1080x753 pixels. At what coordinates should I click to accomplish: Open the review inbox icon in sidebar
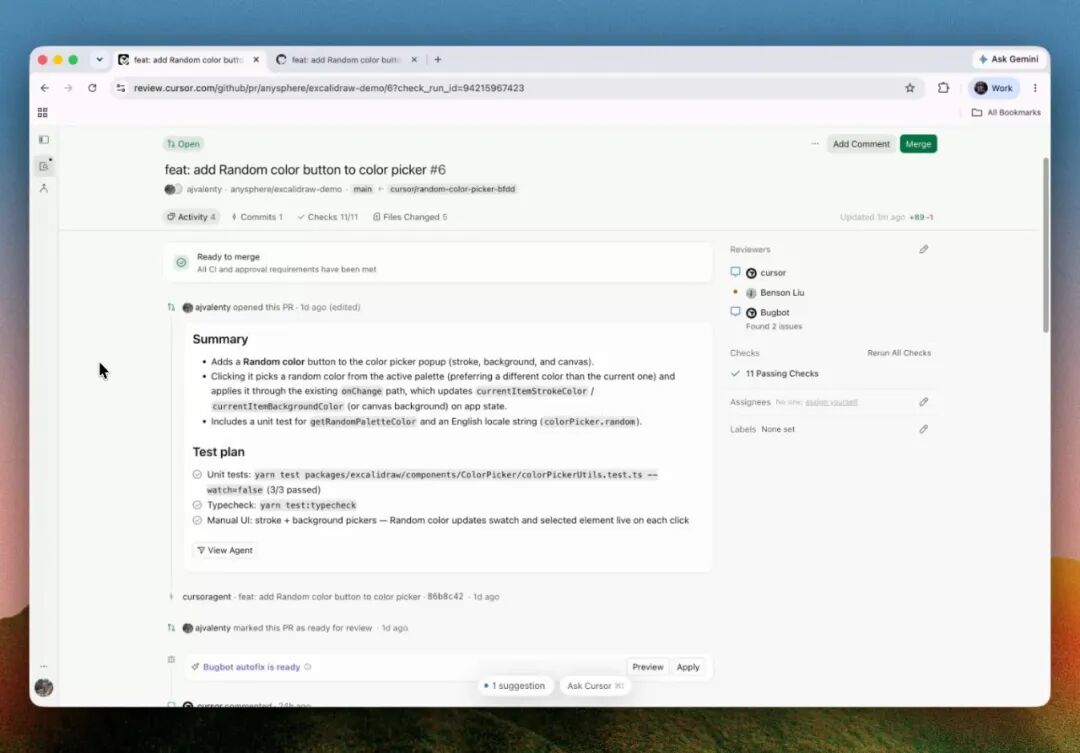(x=44, y=166)
